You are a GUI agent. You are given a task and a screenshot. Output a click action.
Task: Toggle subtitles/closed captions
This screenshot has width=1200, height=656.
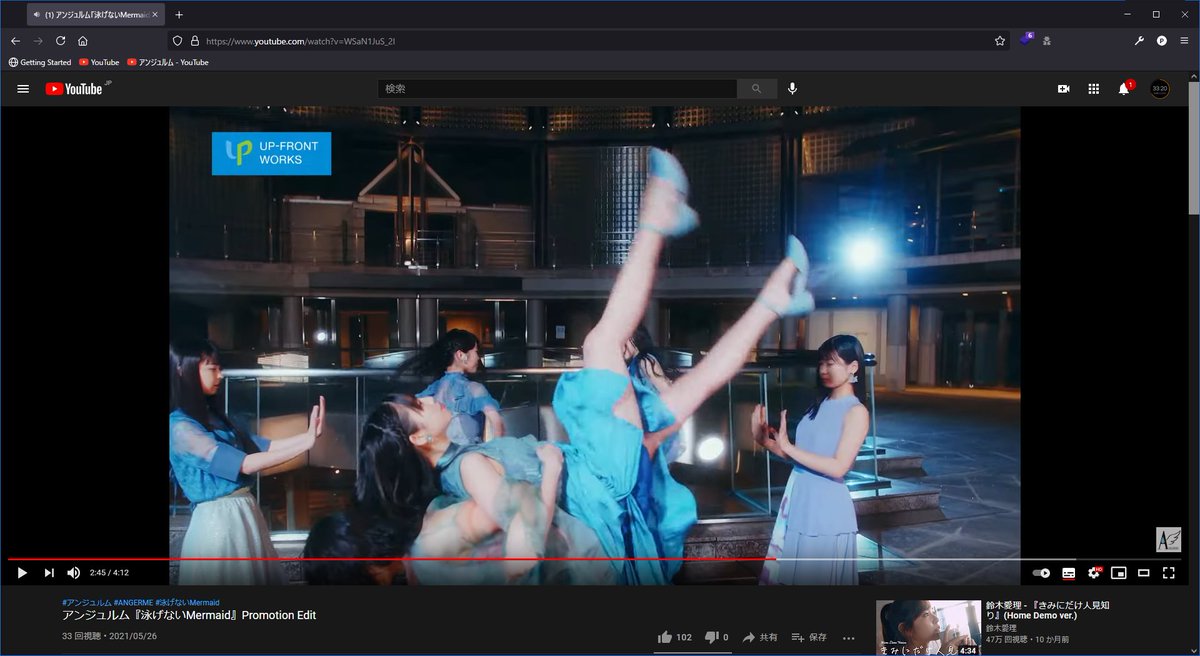pos(1068,573)
